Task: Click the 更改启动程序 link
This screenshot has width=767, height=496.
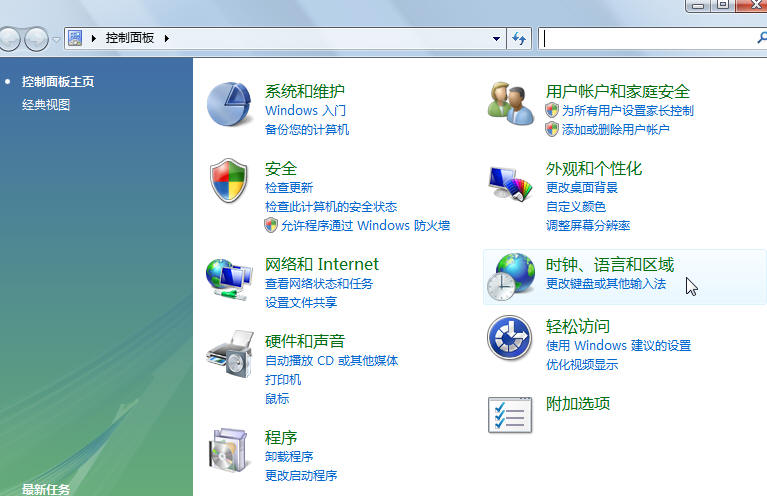Action: [x=301, y=475]
